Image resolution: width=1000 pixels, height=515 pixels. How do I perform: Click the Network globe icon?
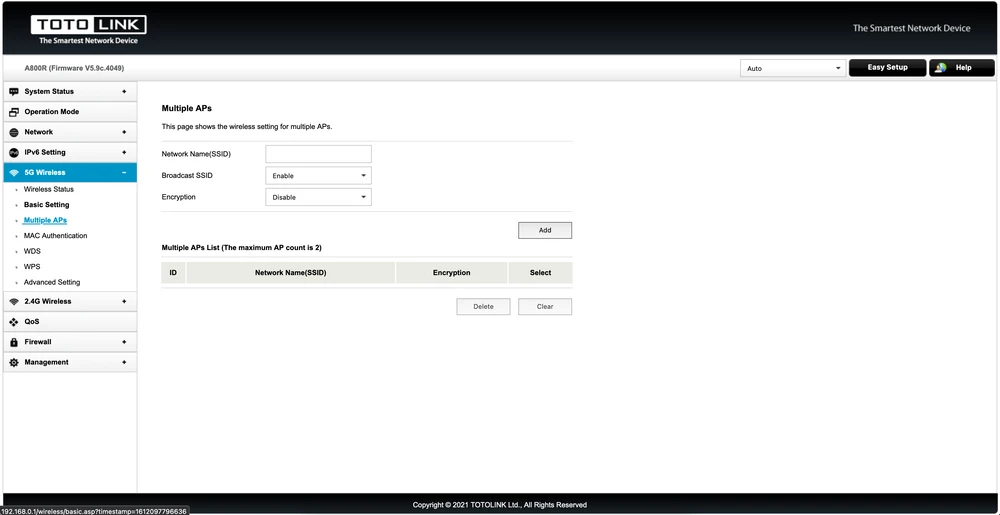point(14,132)
